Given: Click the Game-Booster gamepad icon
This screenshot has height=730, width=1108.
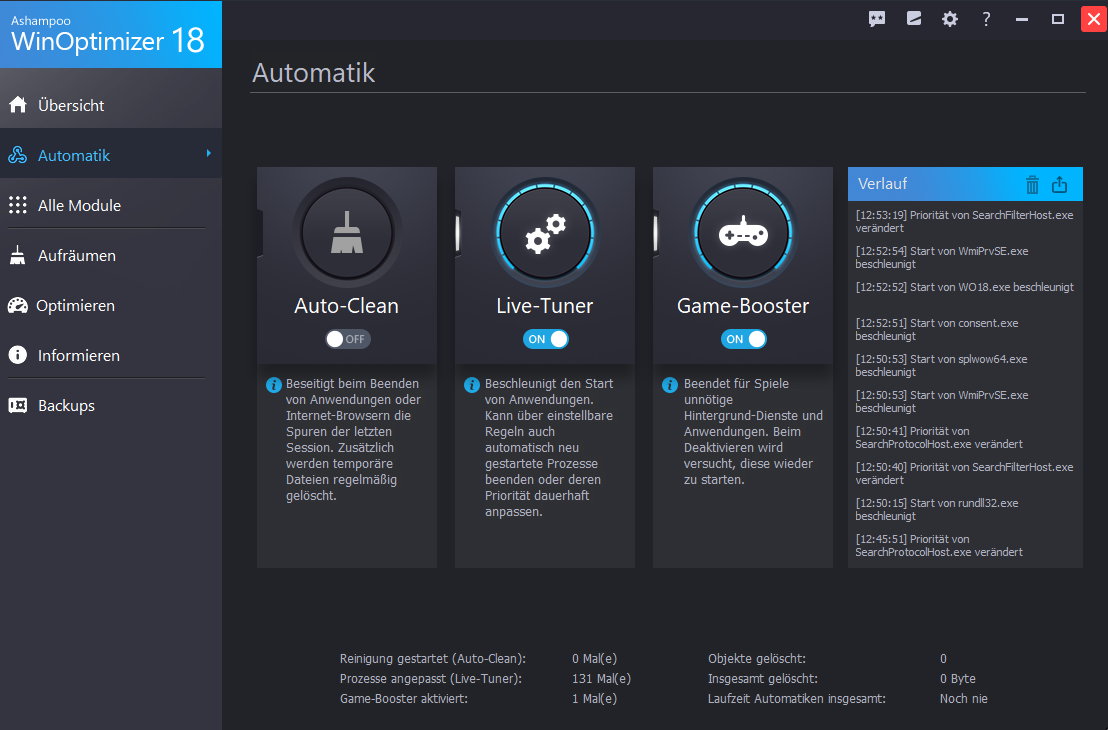Looking at the screenshot, I should pos(743,234).
